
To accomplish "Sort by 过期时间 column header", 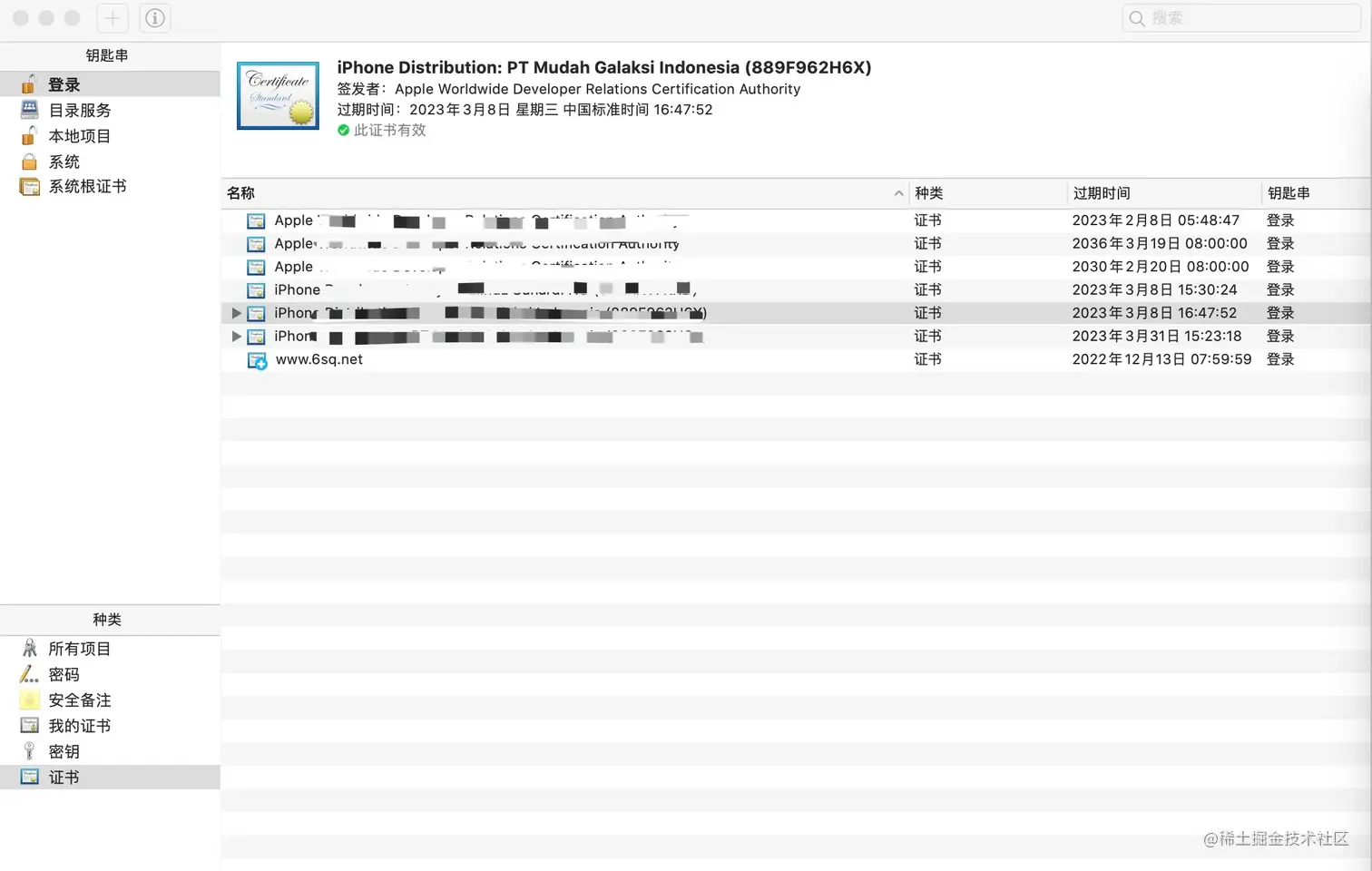I will 1164,193.
